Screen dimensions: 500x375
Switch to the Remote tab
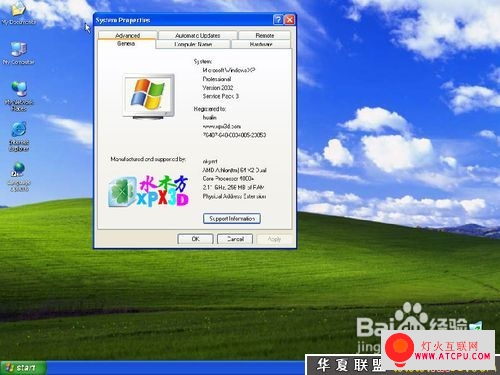[265, 35]
